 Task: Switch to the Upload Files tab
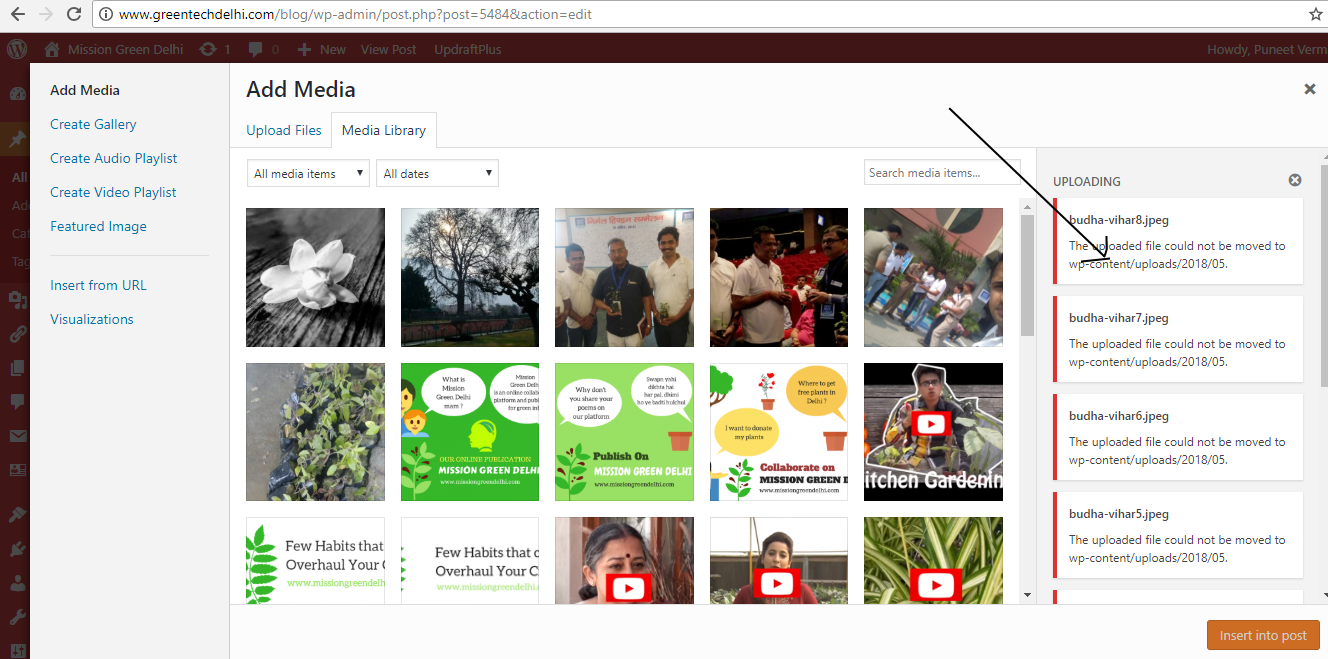[284, 130]
